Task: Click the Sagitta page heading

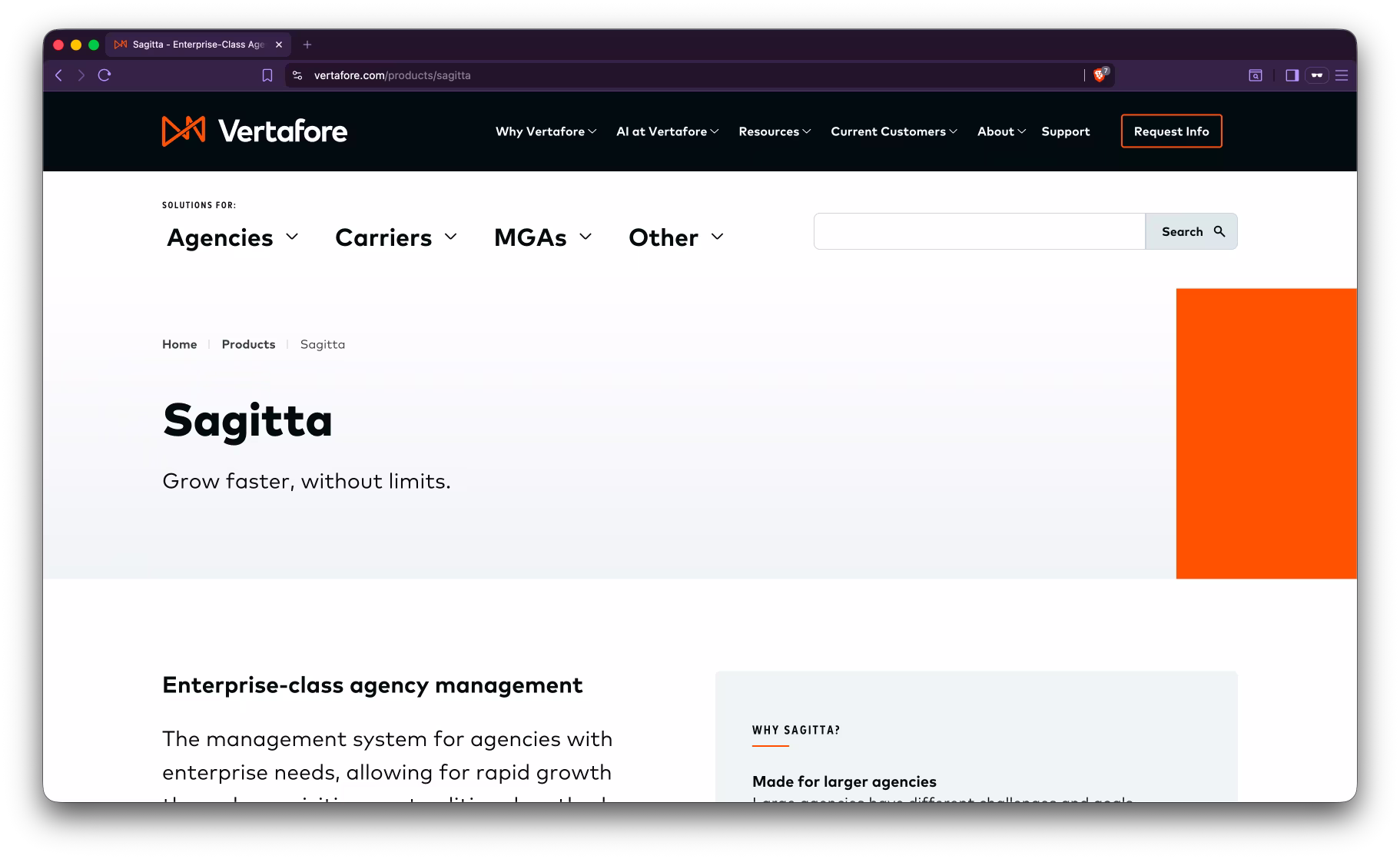Action: point(247,420)
